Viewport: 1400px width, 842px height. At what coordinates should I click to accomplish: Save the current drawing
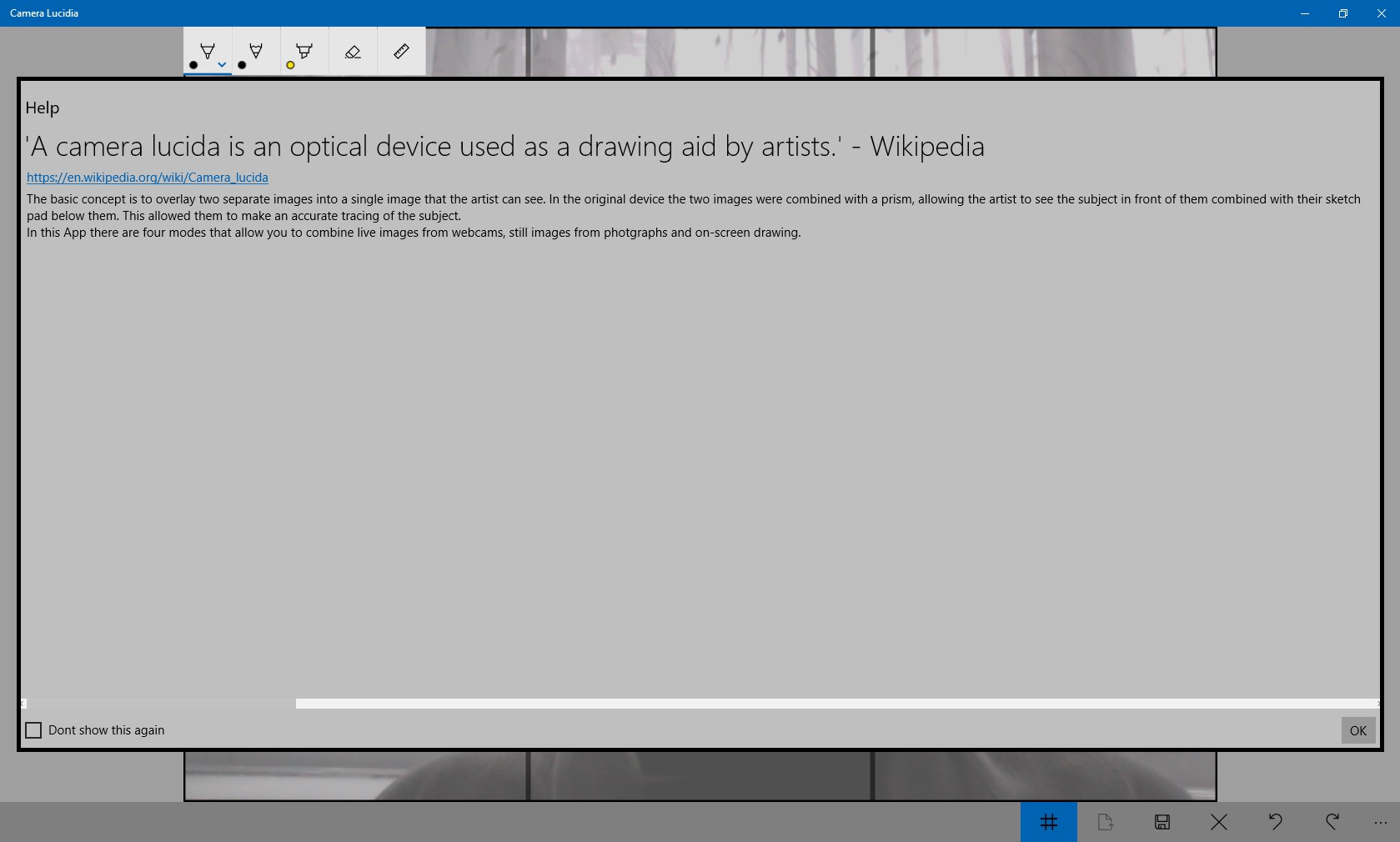1162,822
